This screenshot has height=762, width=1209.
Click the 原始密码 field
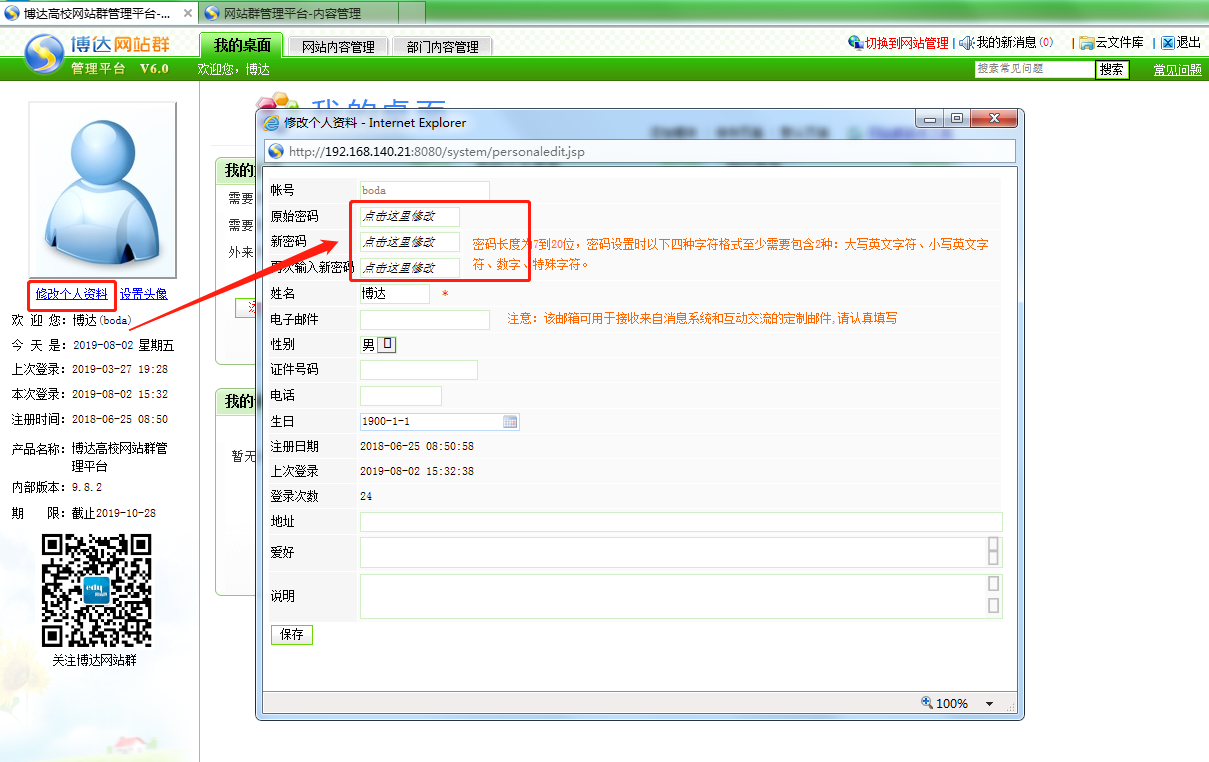click(410, 216)
